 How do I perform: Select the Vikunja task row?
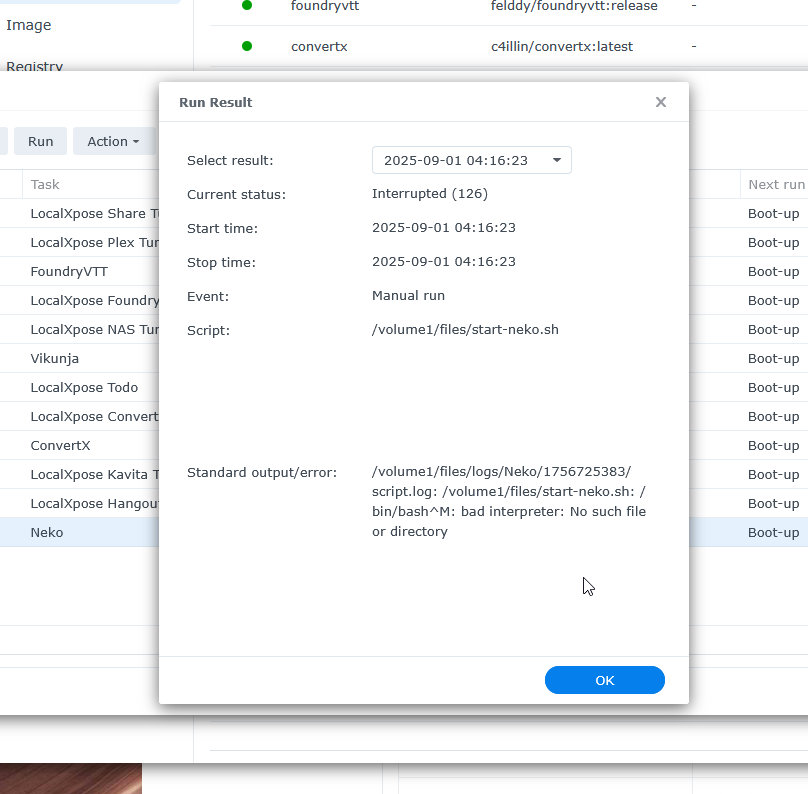tap(55, 358)
